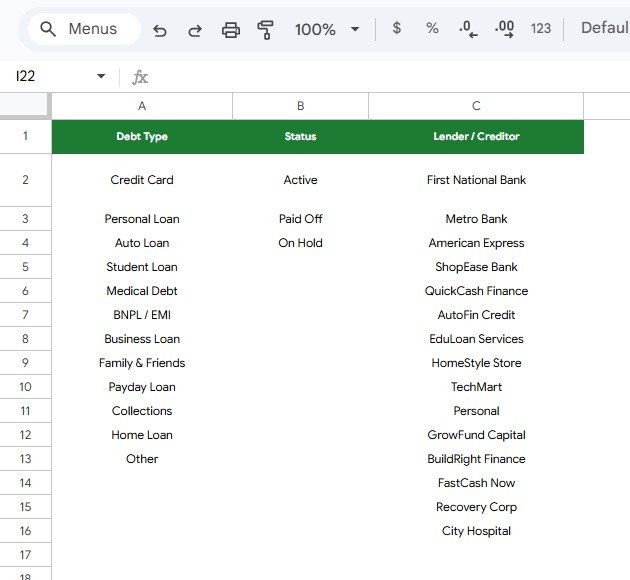Open the Menus search box
This screenshot has height=580, width=630.
pos(84,29)
